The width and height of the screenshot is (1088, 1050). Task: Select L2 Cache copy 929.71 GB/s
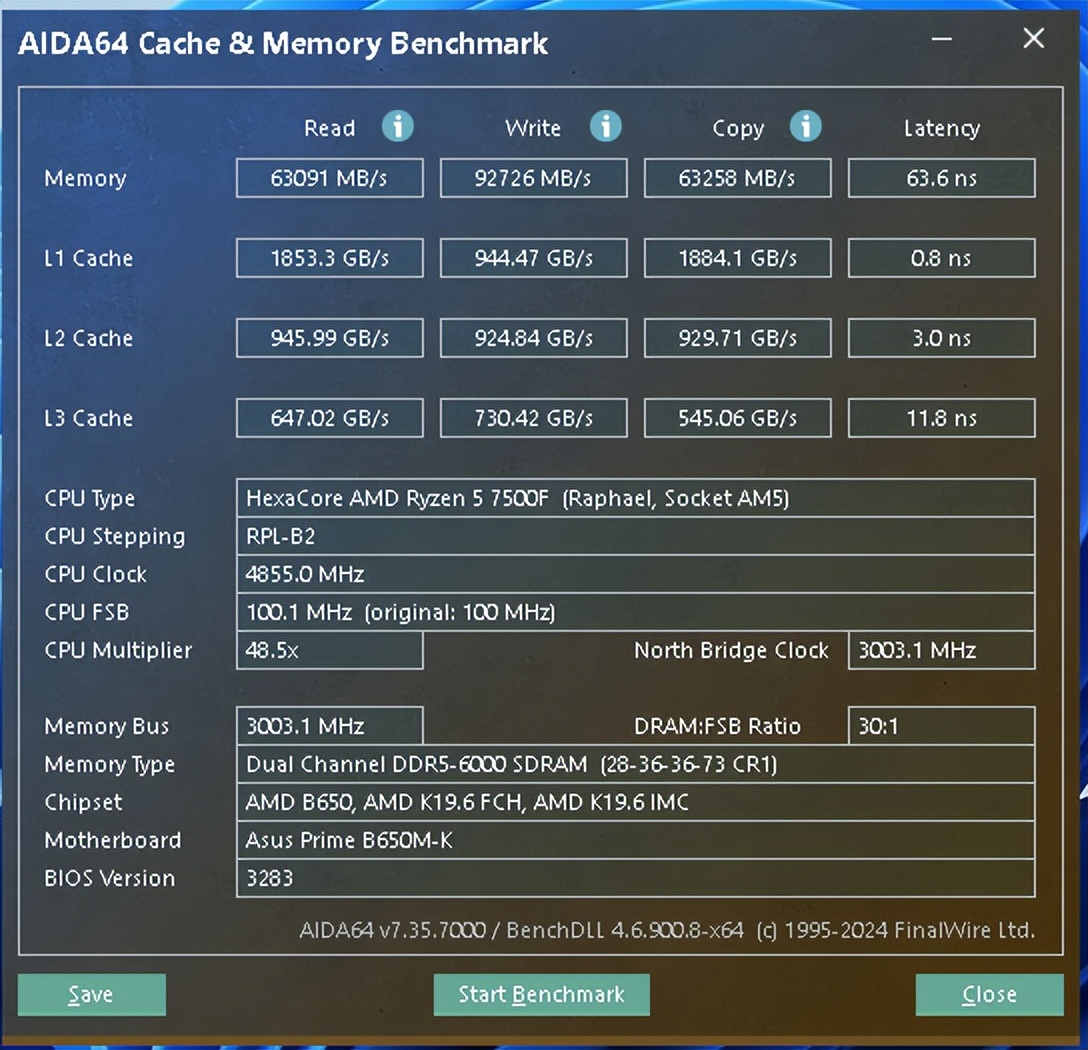click(738, 338)
